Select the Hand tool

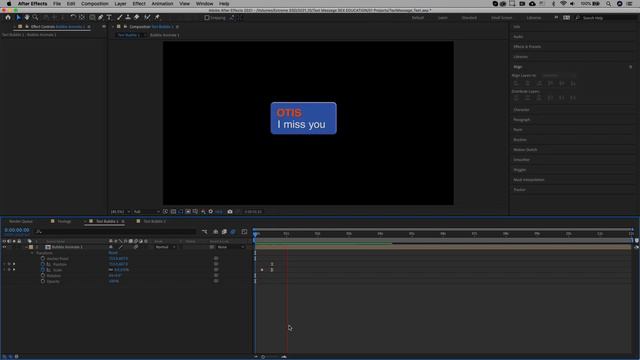[x=27, y=18]
